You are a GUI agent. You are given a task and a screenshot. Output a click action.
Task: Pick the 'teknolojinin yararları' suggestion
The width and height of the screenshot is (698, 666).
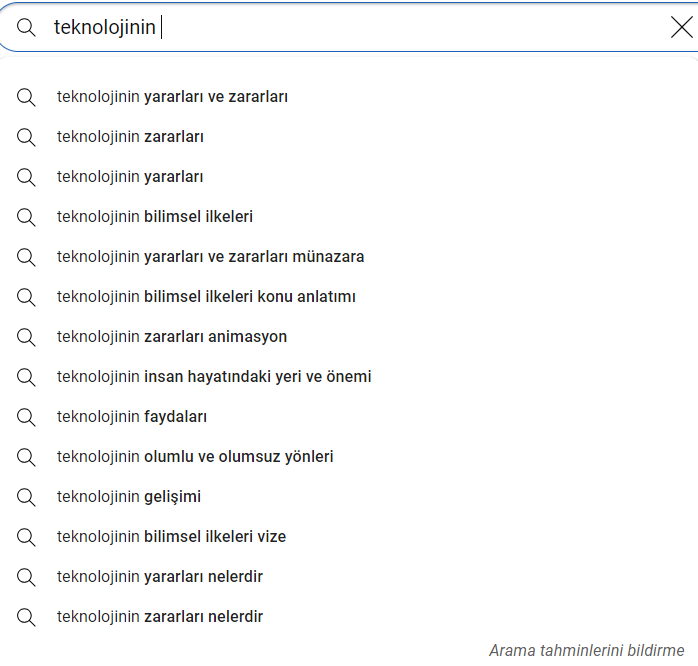click(x=130, y=177)
